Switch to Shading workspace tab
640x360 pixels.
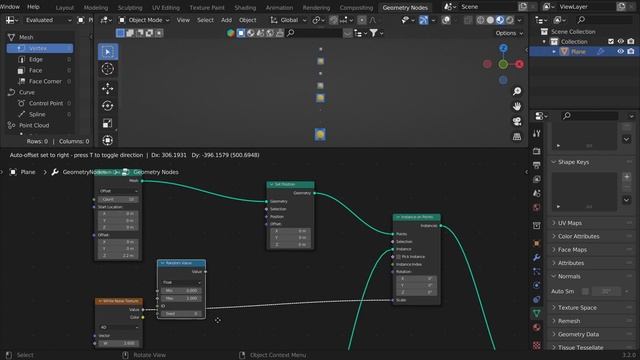[245, 7]
